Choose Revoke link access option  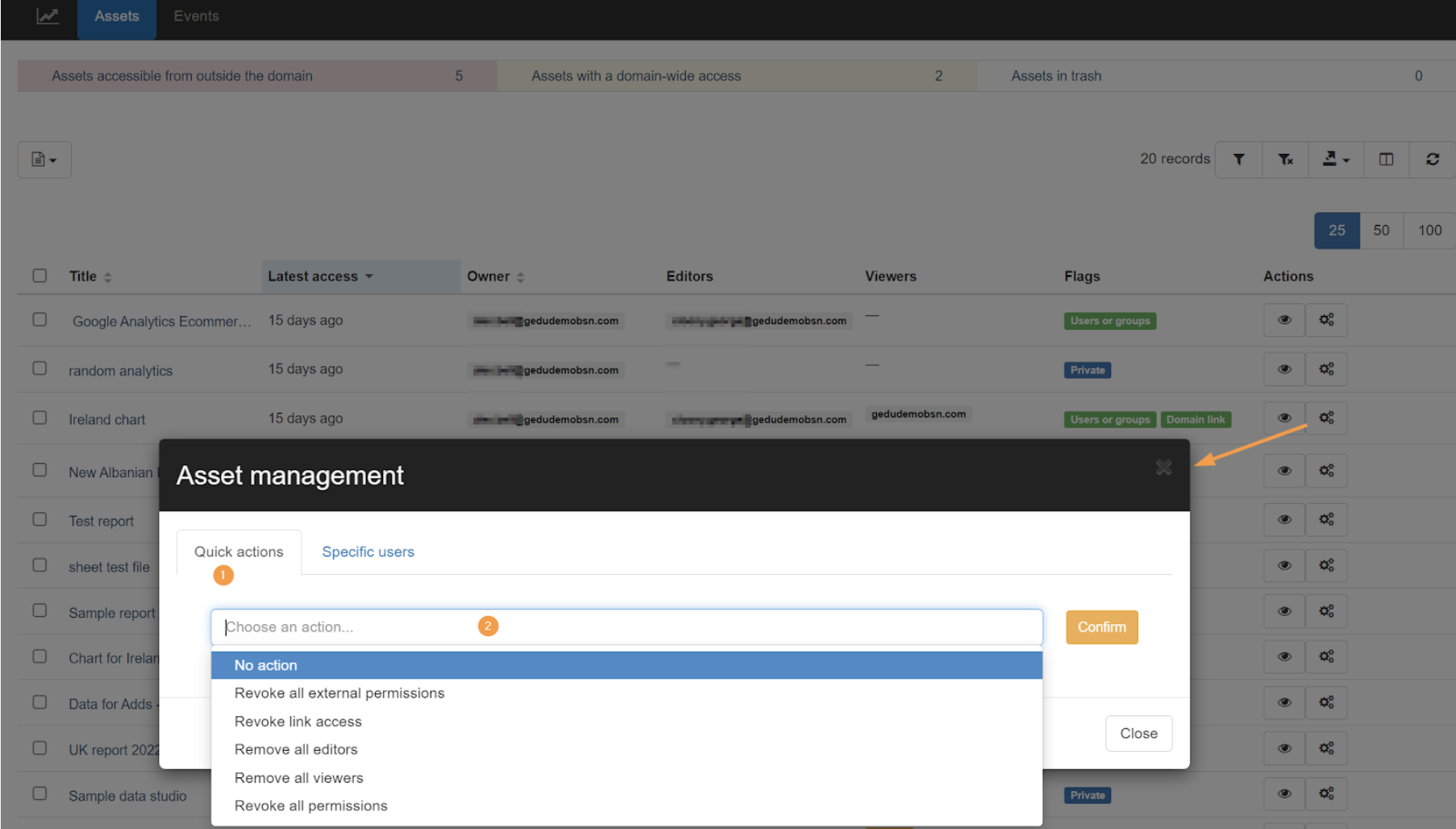pos(626,722)
